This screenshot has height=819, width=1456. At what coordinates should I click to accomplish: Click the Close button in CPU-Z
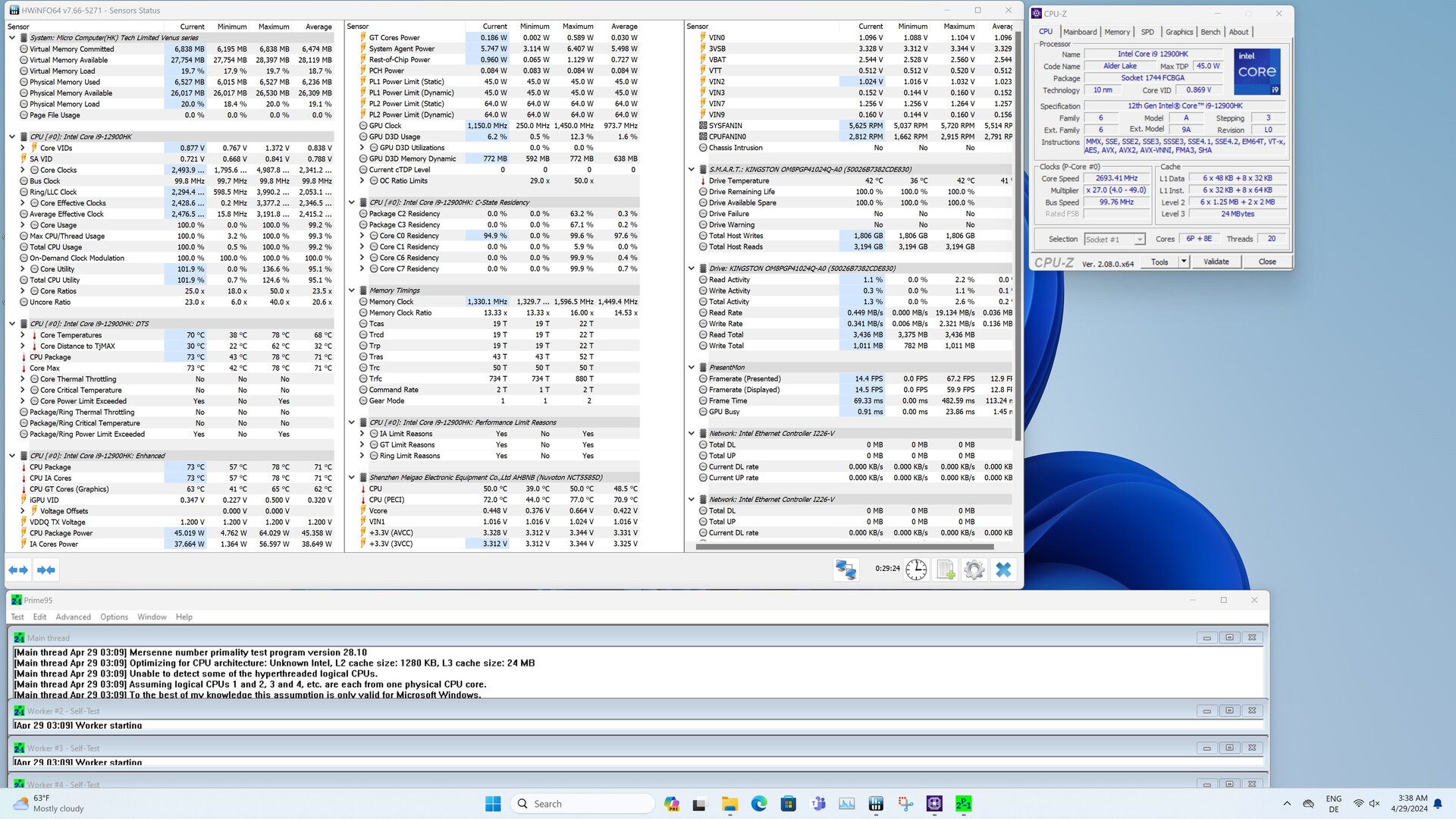click(1266, 262)
